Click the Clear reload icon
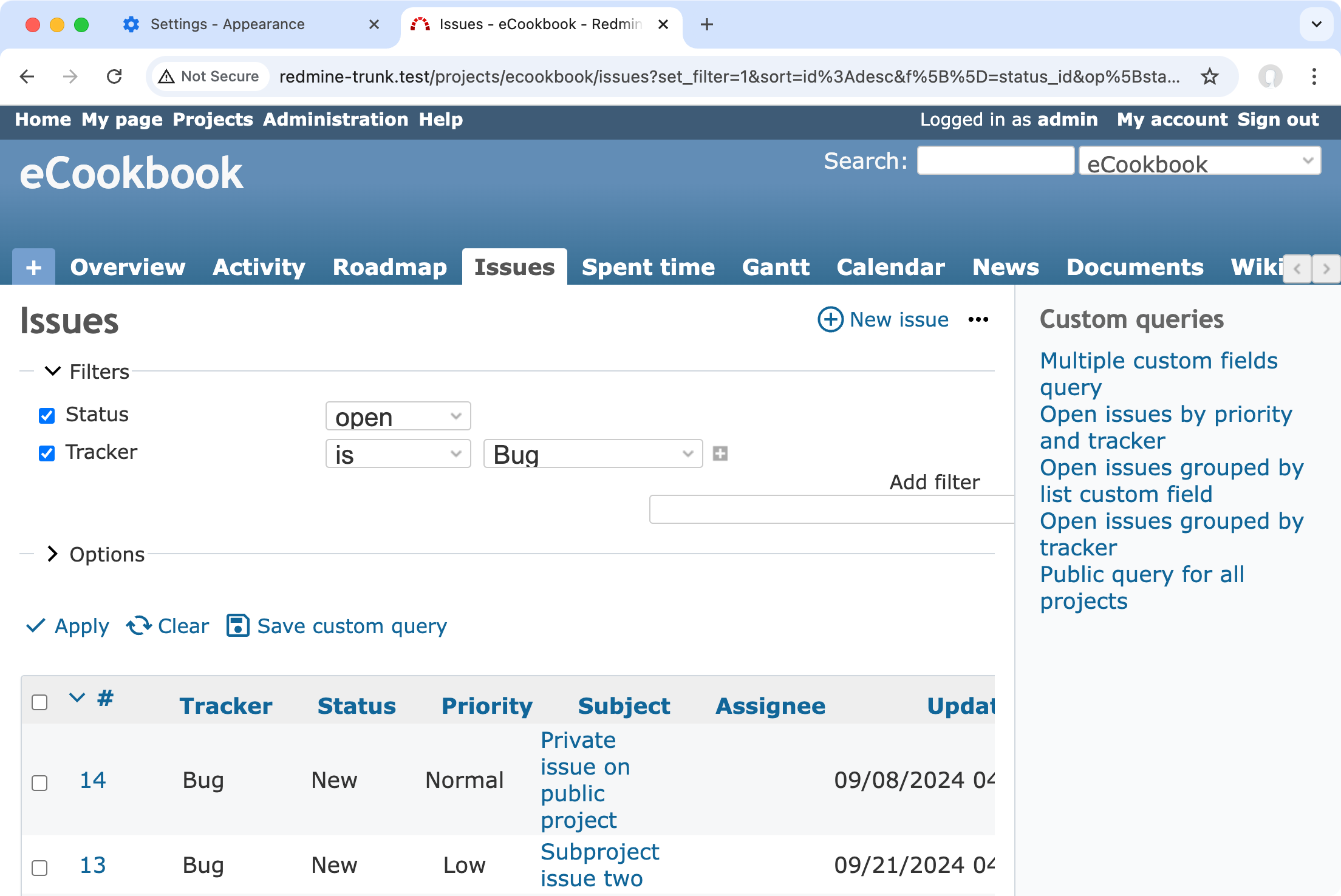This screenshot has height=896, width=1341. point(139,625)
